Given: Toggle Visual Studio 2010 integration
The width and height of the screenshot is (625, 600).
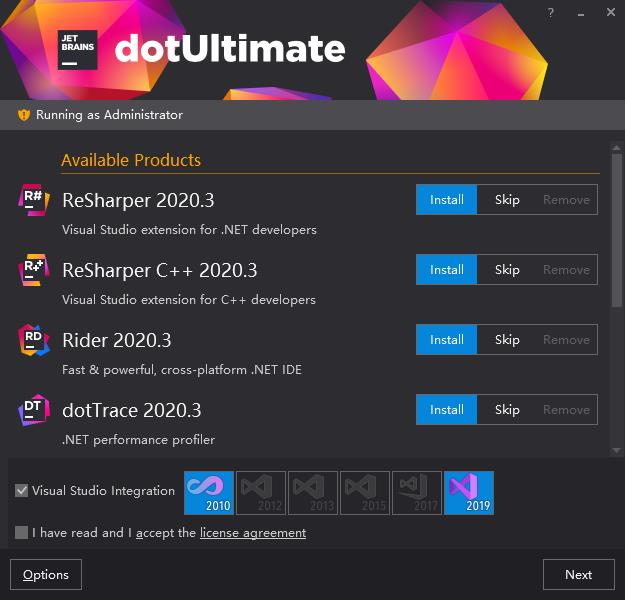Looking at the screenshot, I should coord(209,493).
